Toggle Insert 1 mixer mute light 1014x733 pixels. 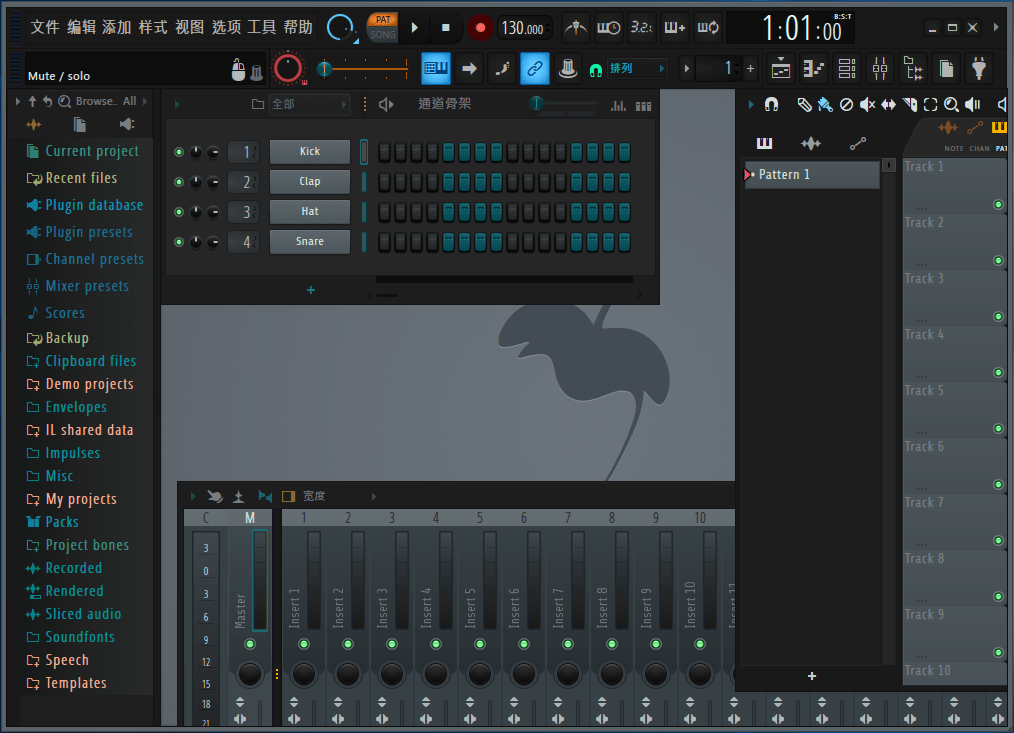point(304,644)
